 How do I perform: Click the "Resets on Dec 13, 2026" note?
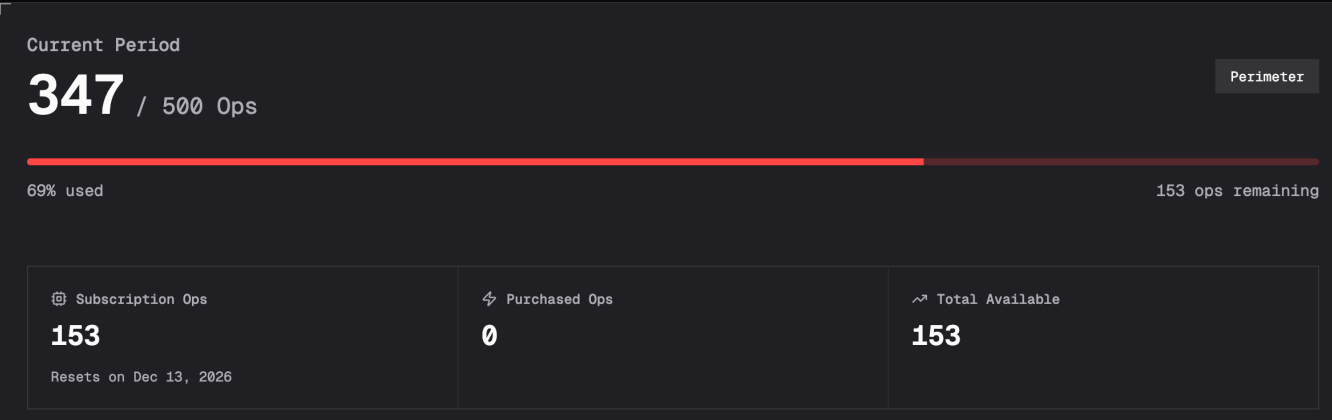tap(141, 377)
